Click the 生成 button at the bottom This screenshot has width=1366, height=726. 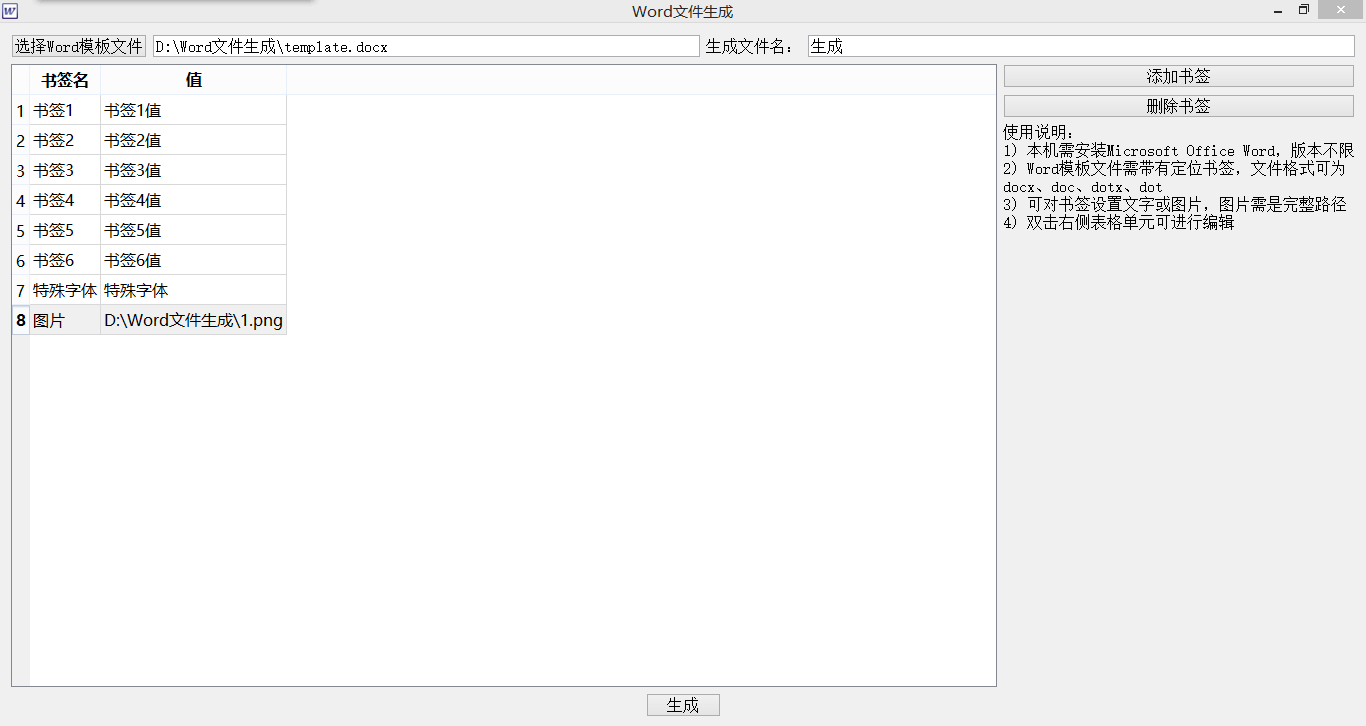tap(683, 704)
